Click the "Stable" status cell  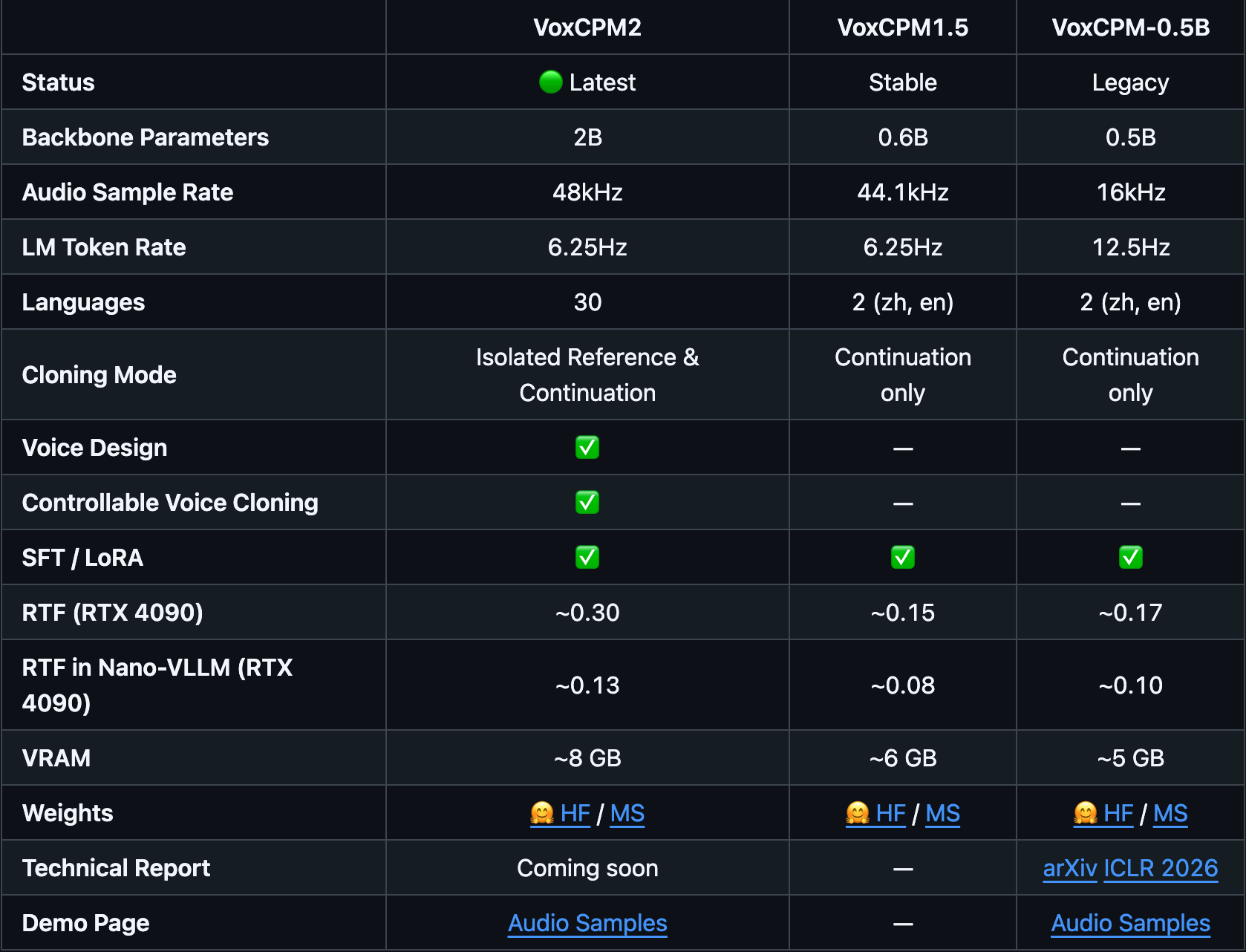(x=903, y=82)
